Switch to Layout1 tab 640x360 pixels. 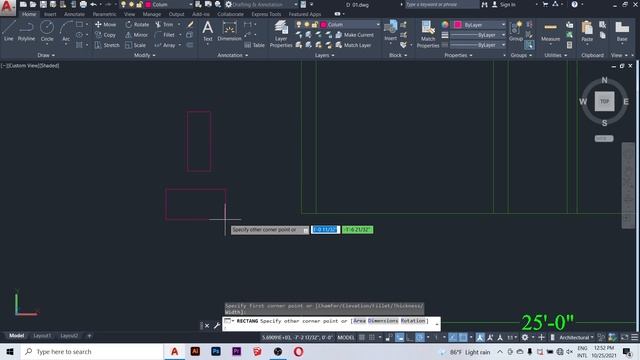coord(42,336)
